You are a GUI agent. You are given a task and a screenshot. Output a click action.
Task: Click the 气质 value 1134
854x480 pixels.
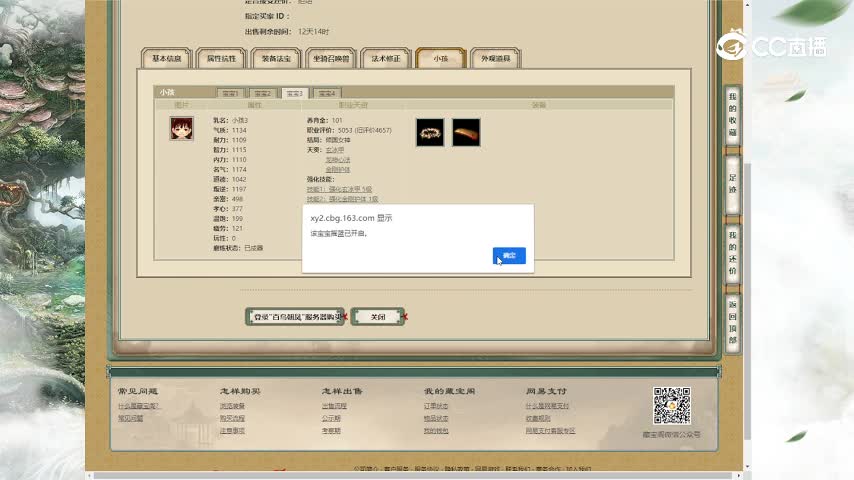pyautogui.click(x=239, y=130)
